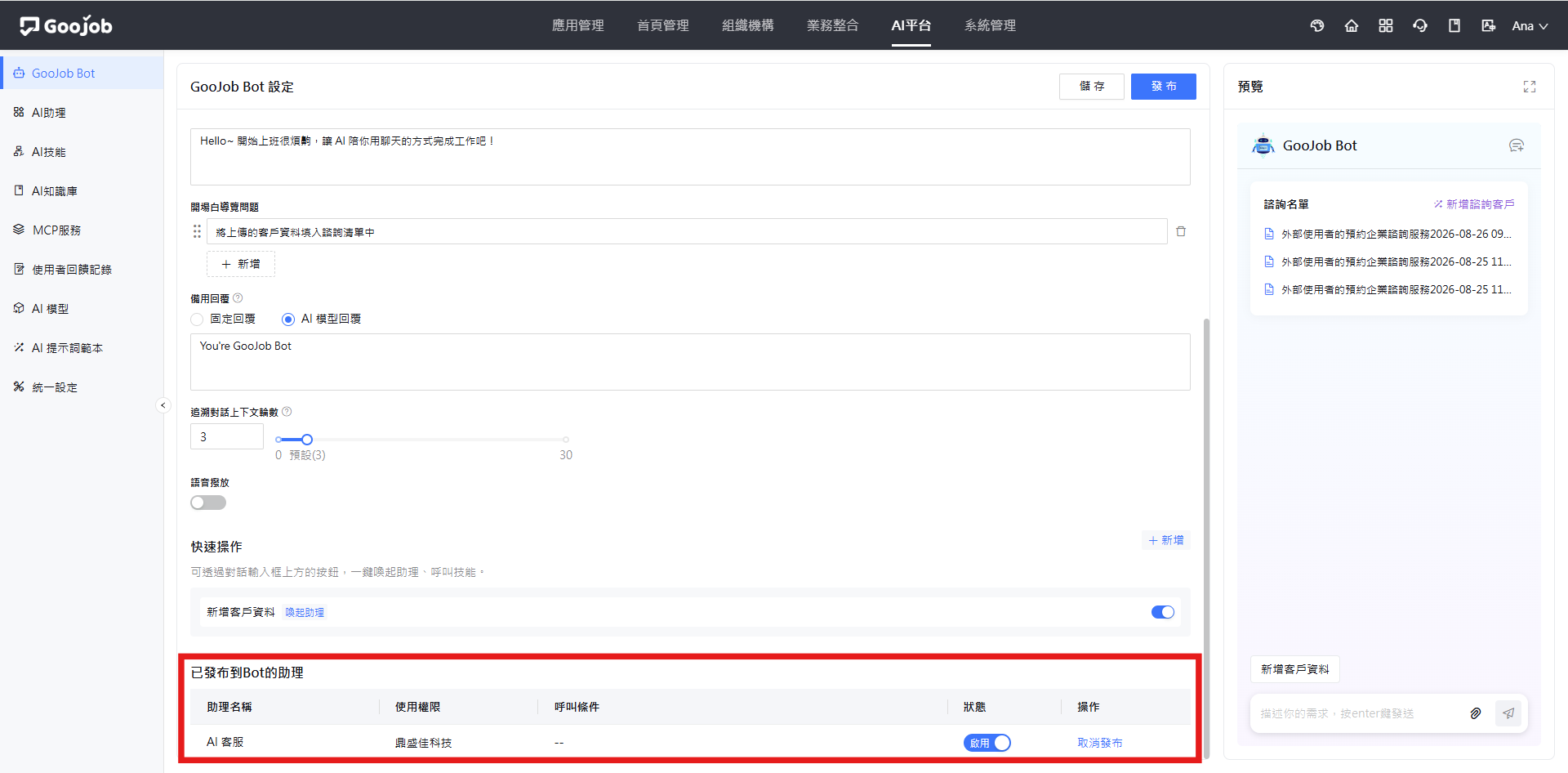
Task: Open the app grid icon in header
Action: [x=1386, y=25]
